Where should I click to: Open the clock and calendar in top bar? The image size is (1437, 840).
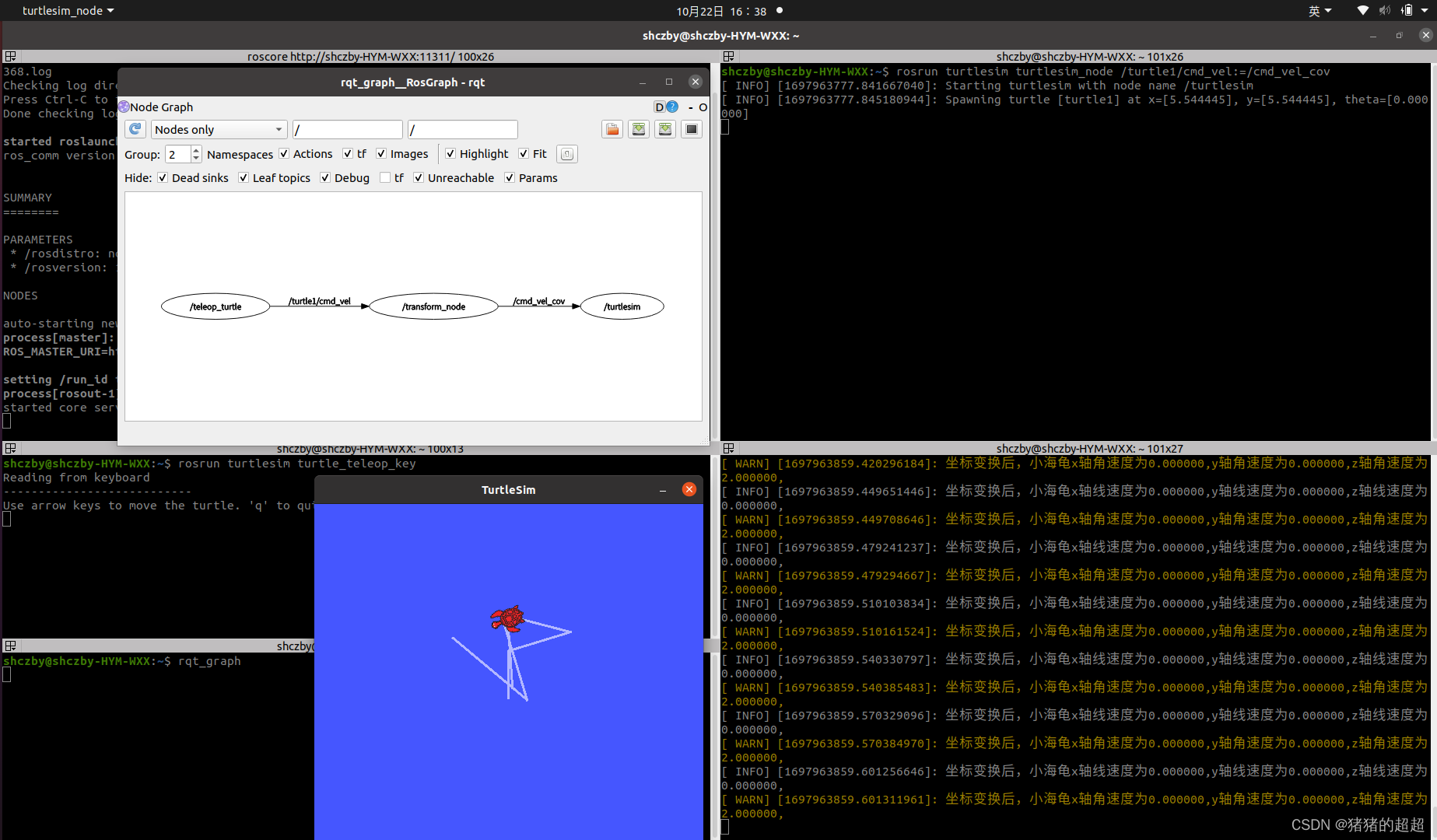721,11
